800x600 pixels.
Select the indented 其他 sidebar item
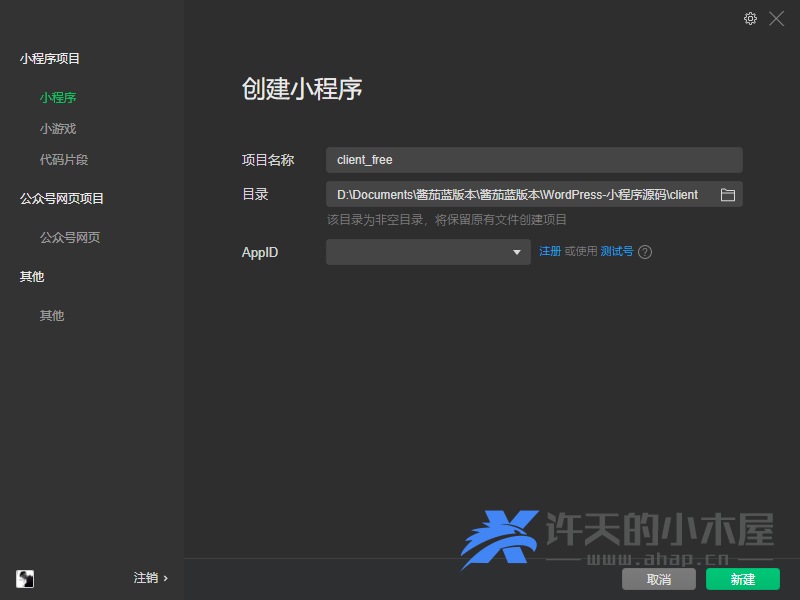[52, 315]
